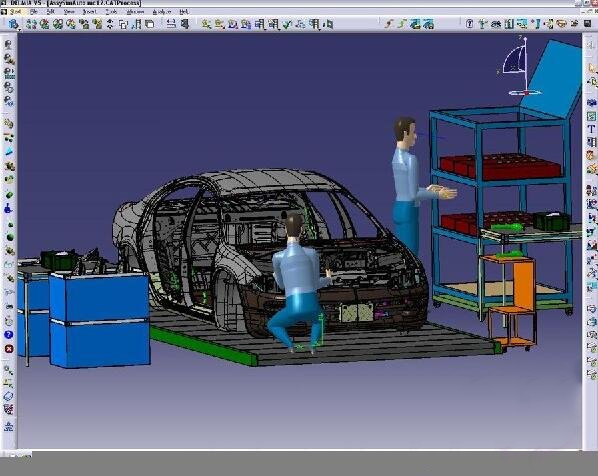Open the Help menu
The height and width of the screenshot is (476, 598).
[184, 12]
